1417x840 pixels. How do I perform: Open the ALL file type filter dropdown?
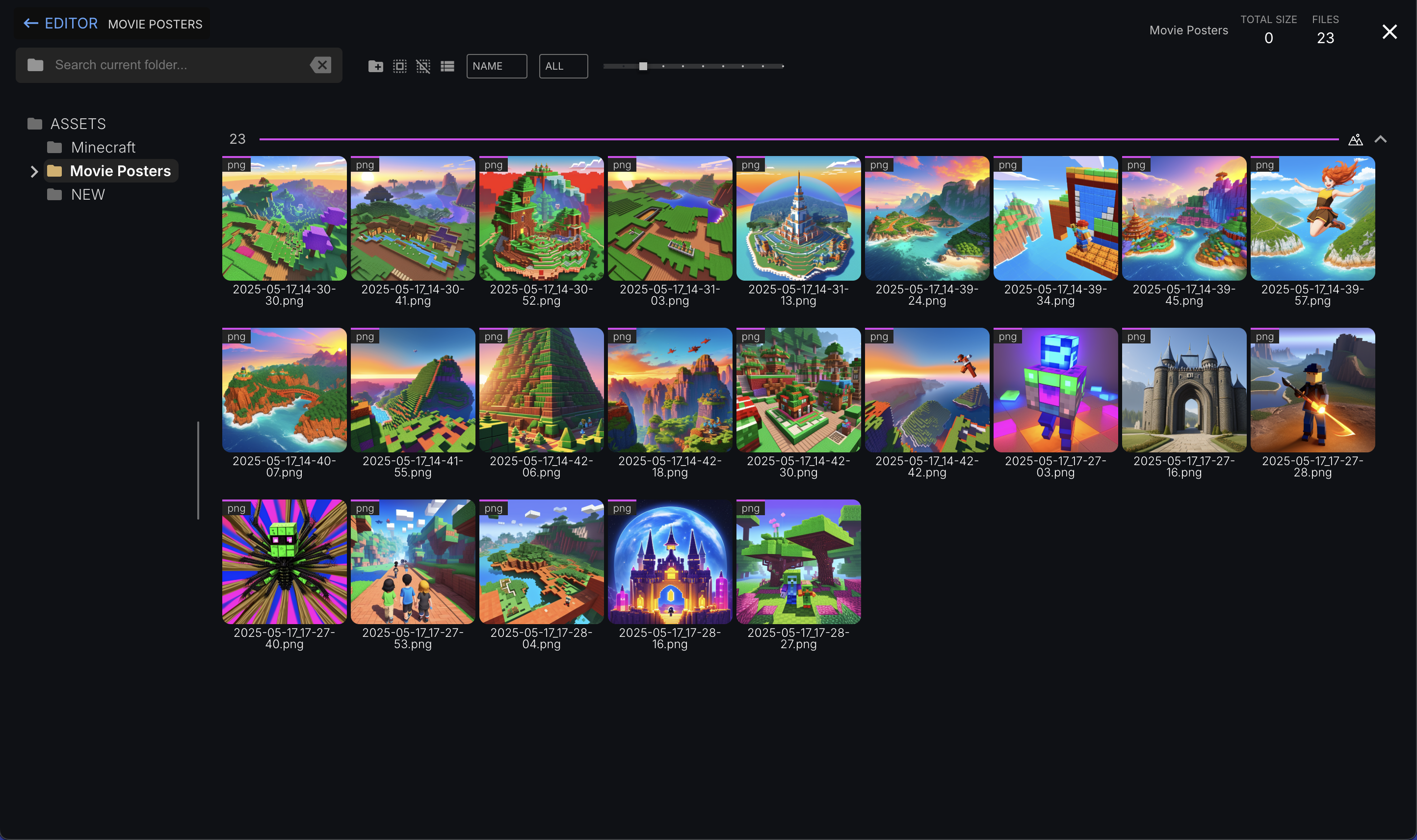[x=563, y=66]
